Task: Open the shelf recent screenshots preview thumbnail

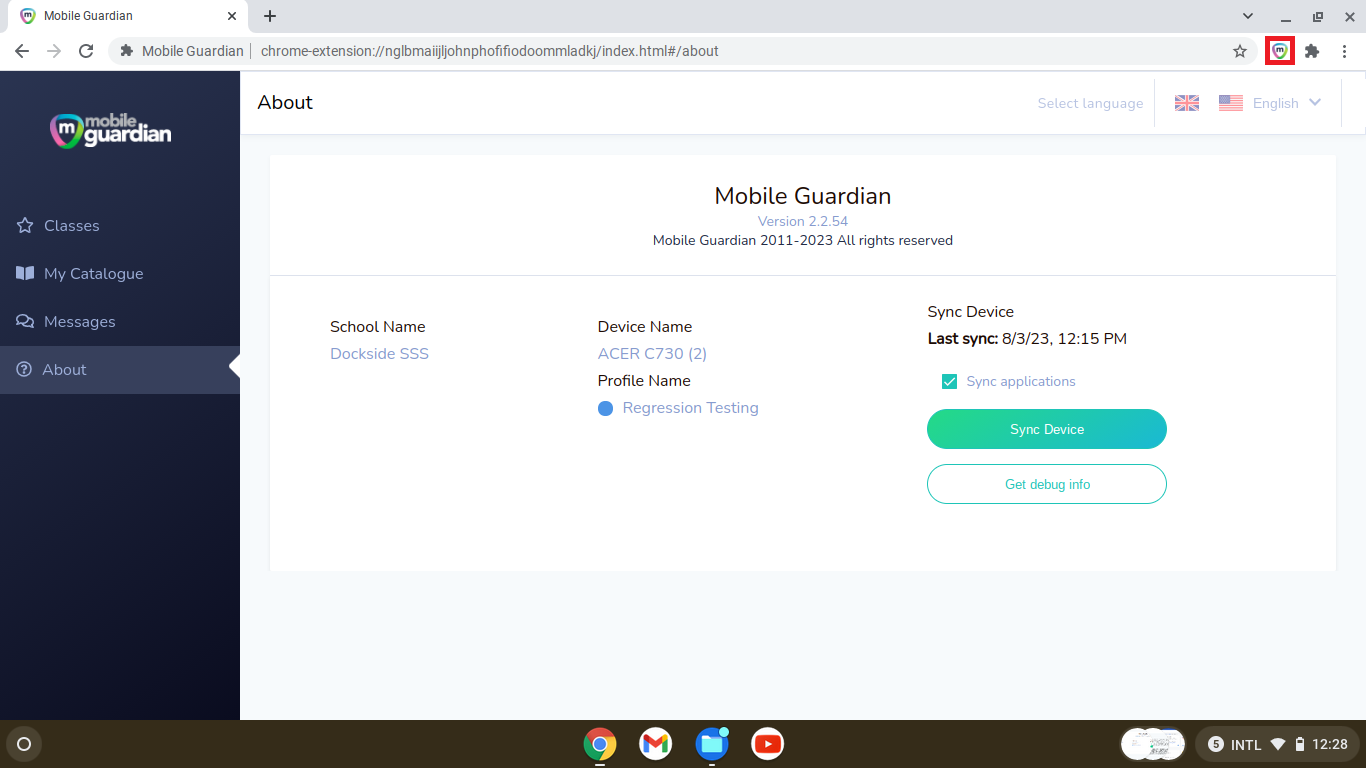Action: tap(1153, 744)
